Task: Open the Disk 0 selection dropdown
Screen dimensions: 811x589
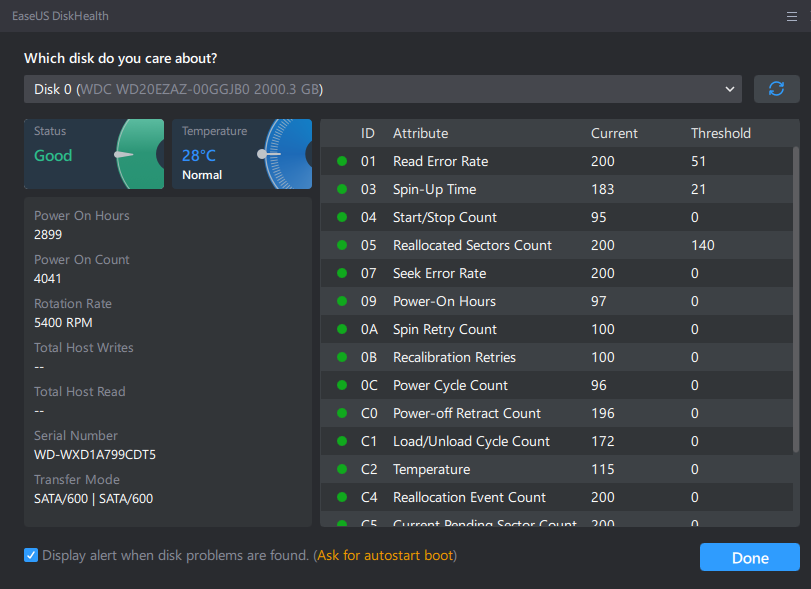Action: [x=383, y=89]
